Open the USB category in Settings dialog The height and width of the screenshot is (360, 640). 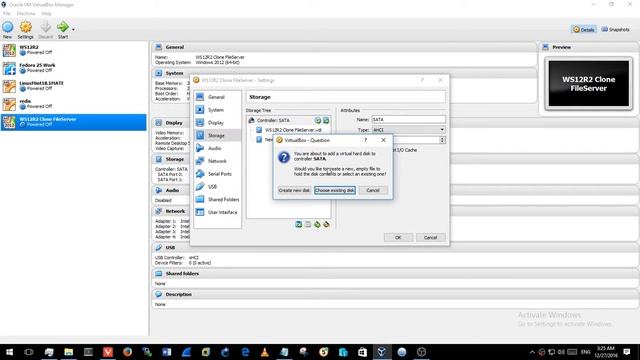pos(217,187)
